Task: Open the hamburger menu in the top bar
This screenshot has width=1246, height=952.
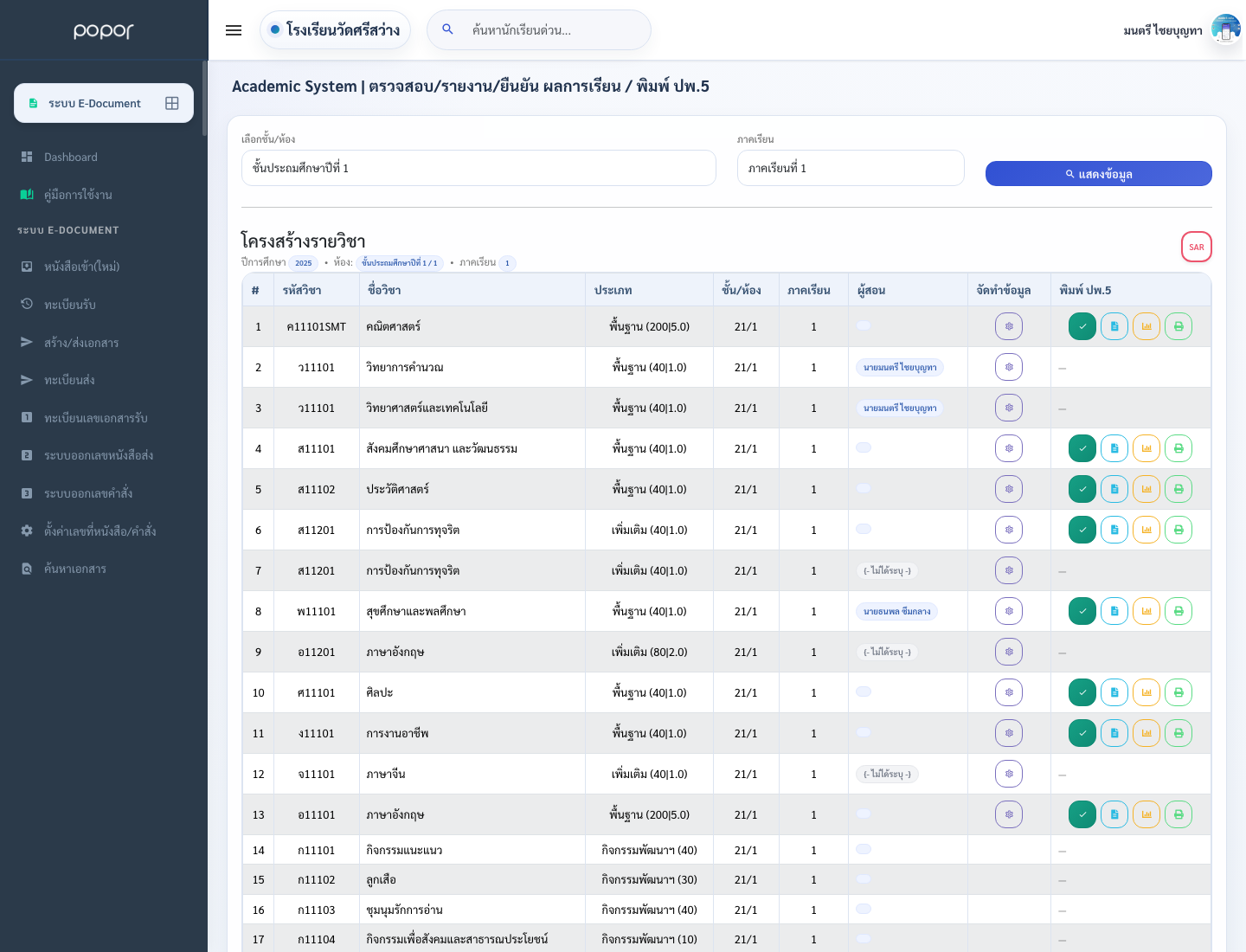Action: click(234, 30)
